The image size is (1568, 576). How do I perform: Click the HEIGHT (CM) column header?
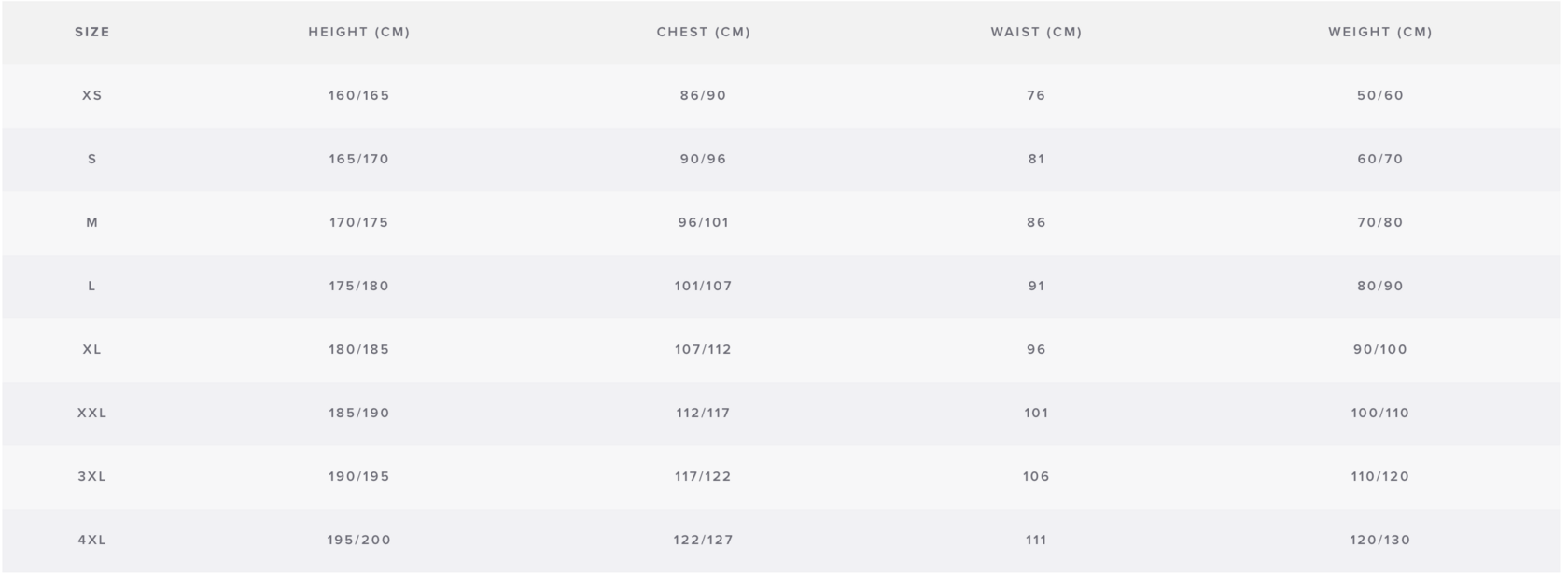pos(359,32)
